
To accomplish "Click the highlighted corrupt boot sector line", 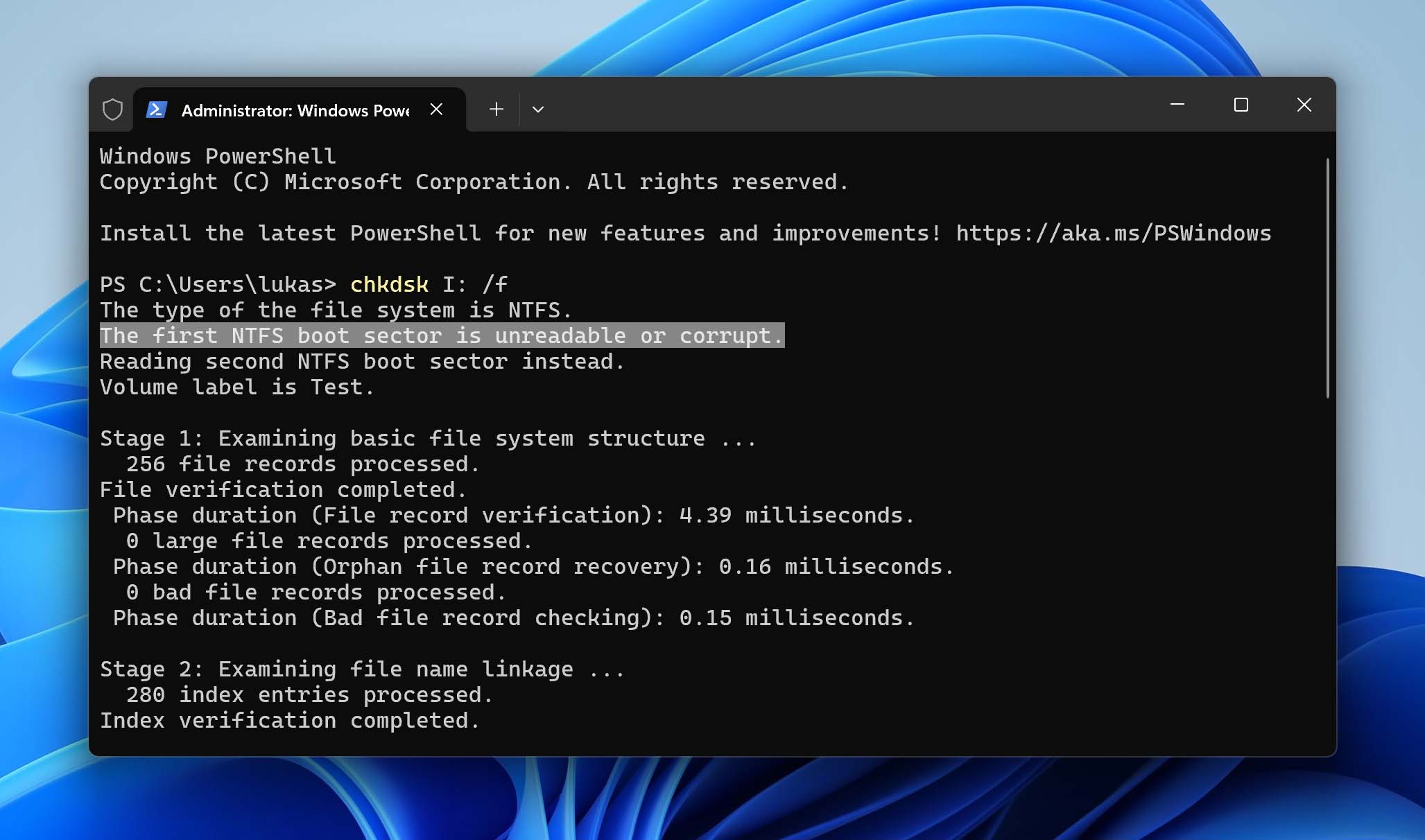I will tap(441, 335).
